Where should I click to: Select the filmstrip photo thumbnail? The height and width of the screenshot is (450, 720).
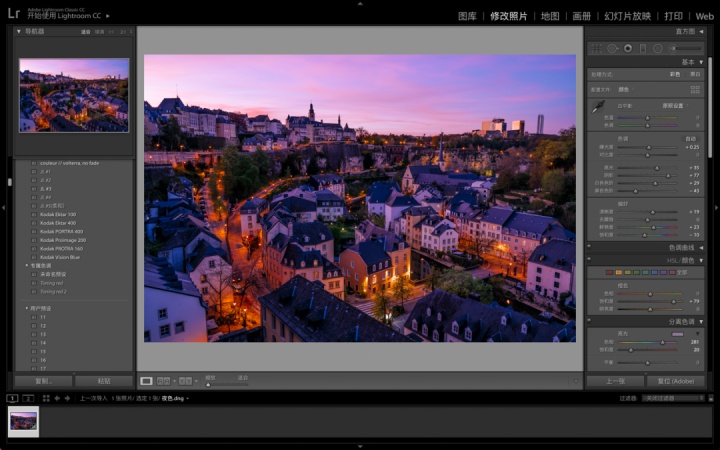point(23,421)
